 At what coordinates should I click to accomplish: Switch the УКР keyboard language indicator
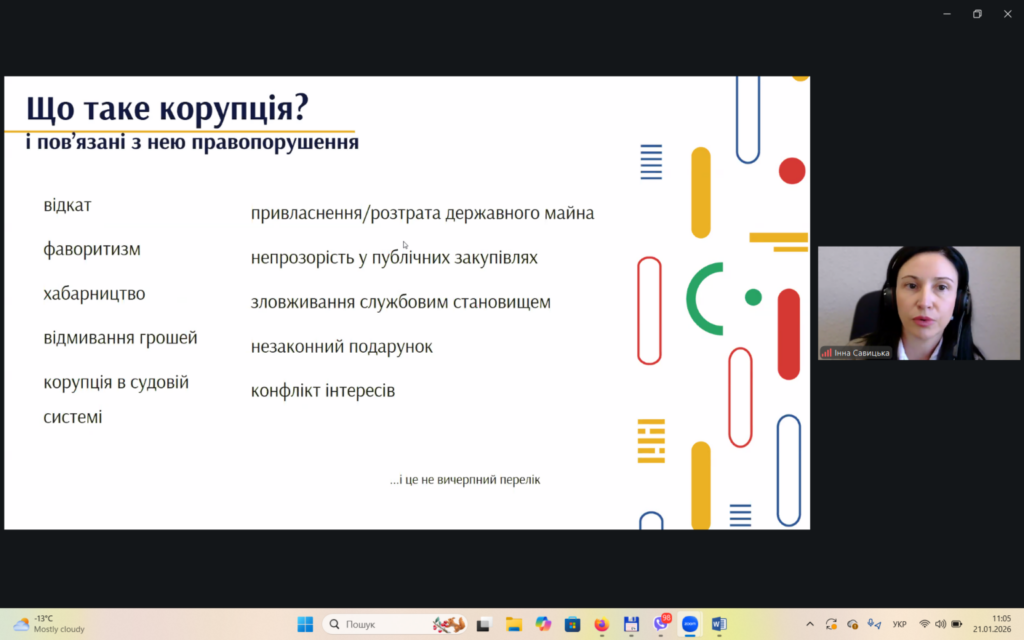pos(899,624)
